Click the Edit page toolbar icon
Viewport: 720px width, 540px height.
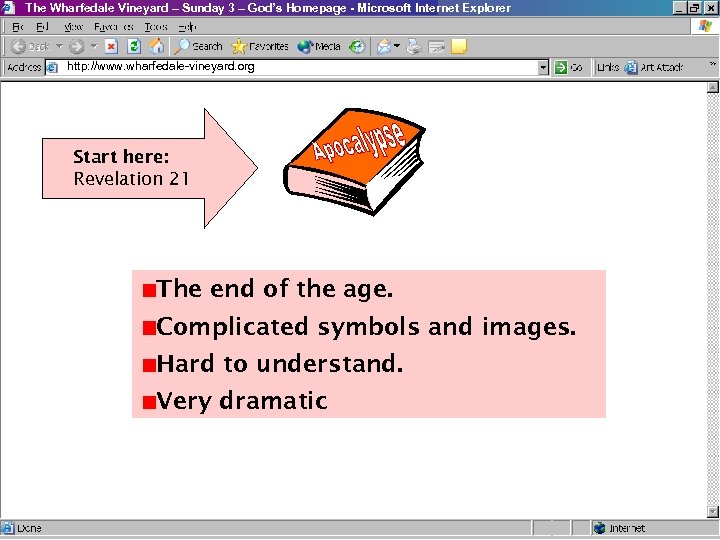click(x=436, y=46)
